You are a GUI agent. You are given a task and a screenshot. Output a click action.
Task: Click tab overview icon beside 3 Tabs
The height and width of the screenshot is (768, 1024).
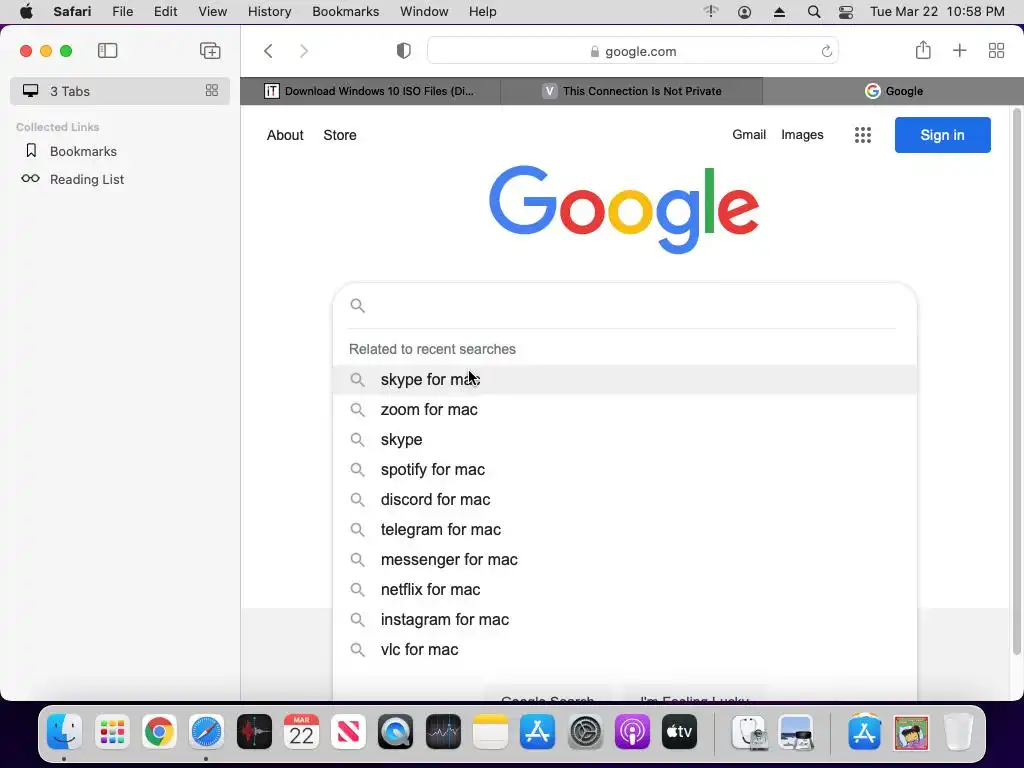tap(212, 91)
